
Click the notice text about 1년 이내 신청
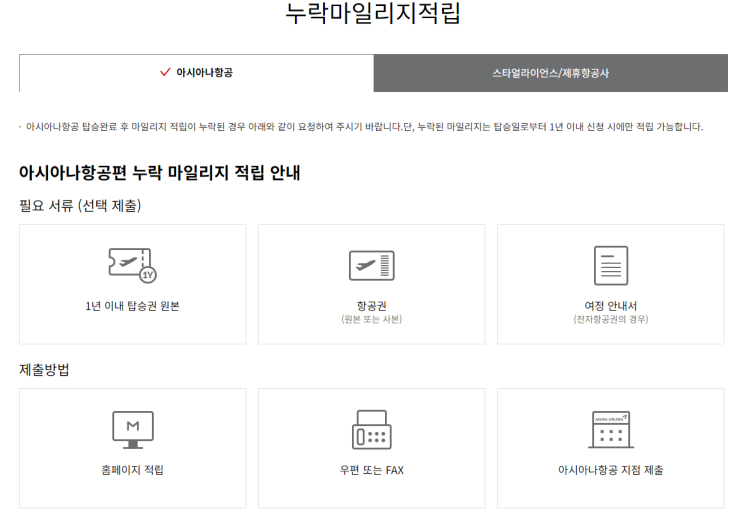click(364, 127)
